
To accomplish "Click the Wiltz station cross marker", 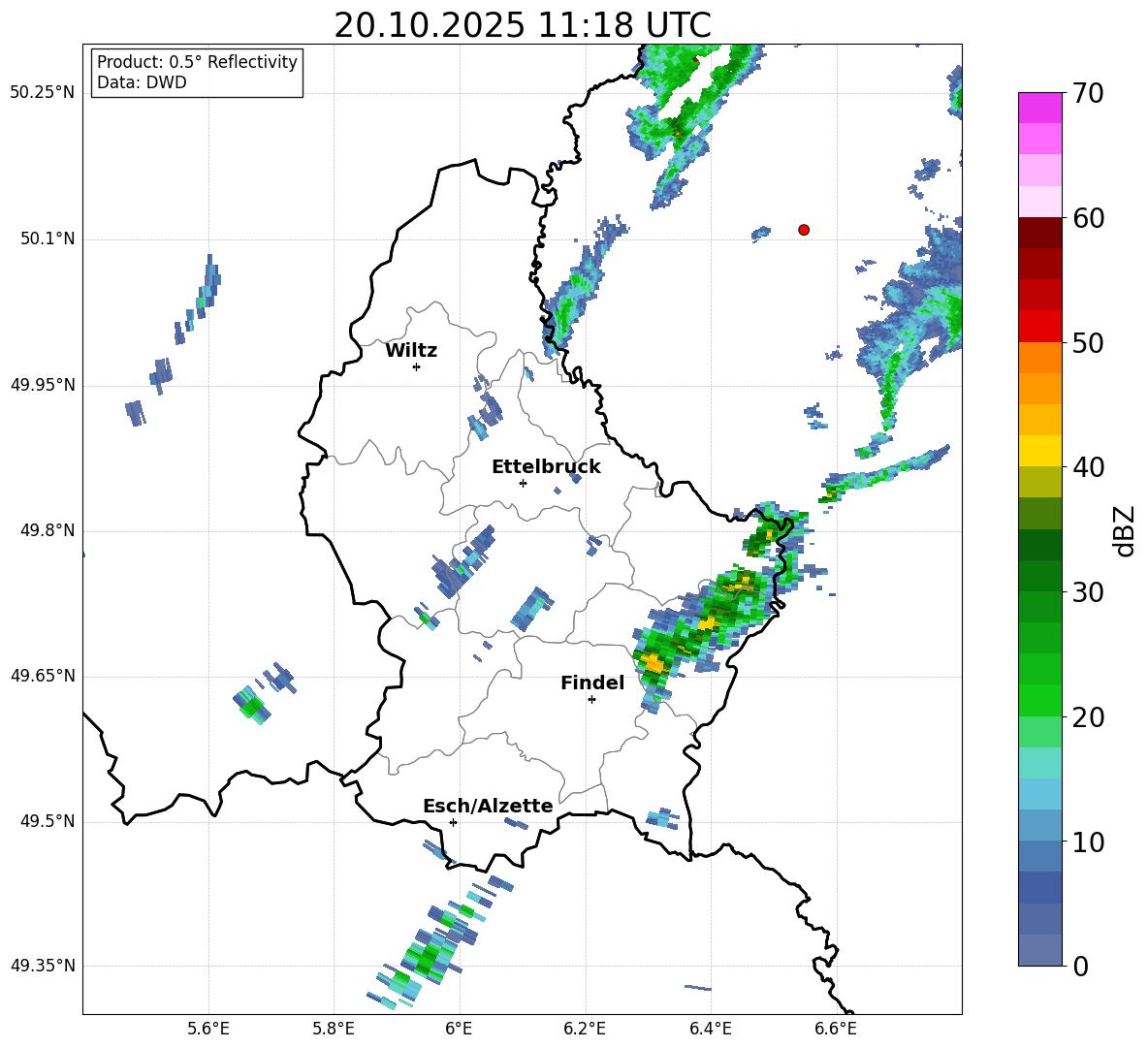I will [417, 366].
